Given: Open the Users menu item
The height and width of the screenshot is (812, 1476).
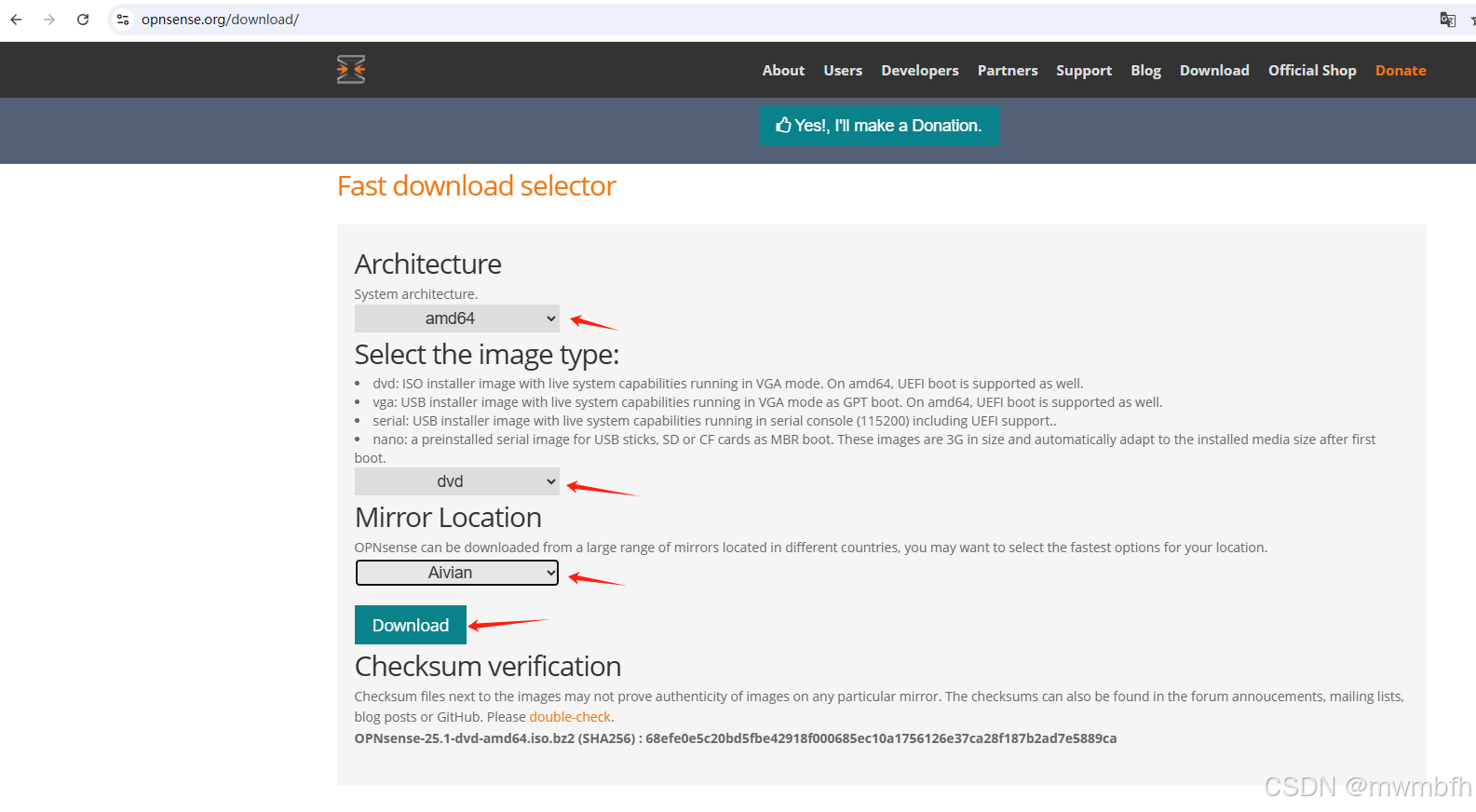Looking at the screenshot, I should point(843,71).
